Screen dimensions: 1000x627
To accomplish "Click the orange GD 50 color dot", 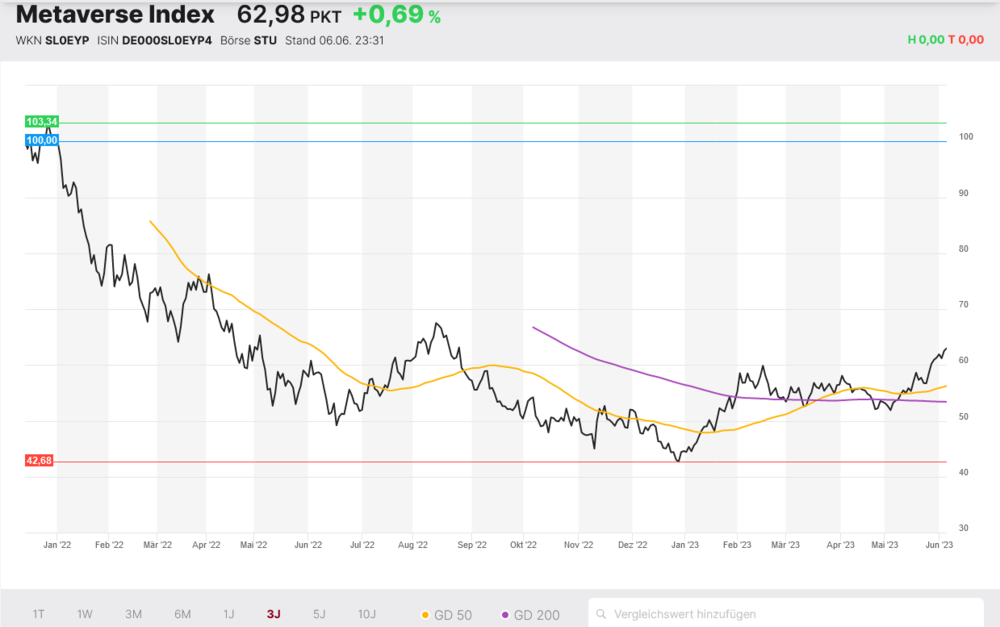I will click(425, 615).
